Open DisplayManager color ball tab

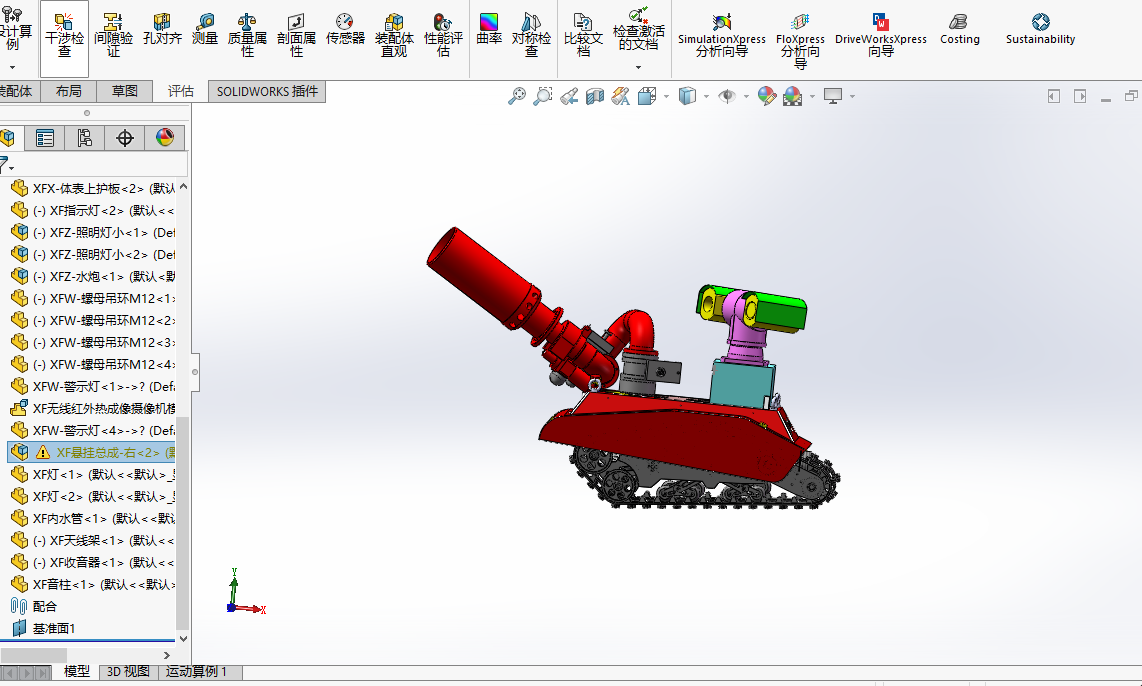165,138
